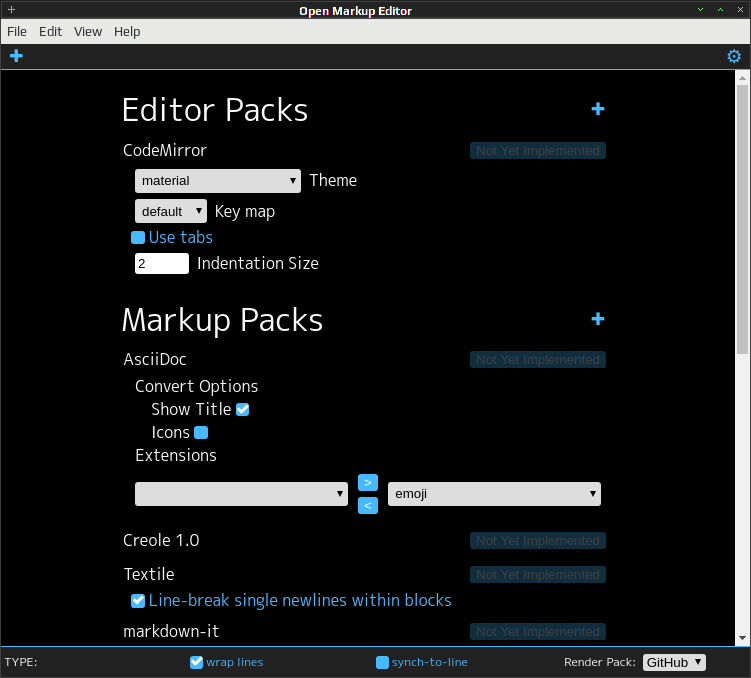Click the scrollbar up arrow

(x=742, y=78)
